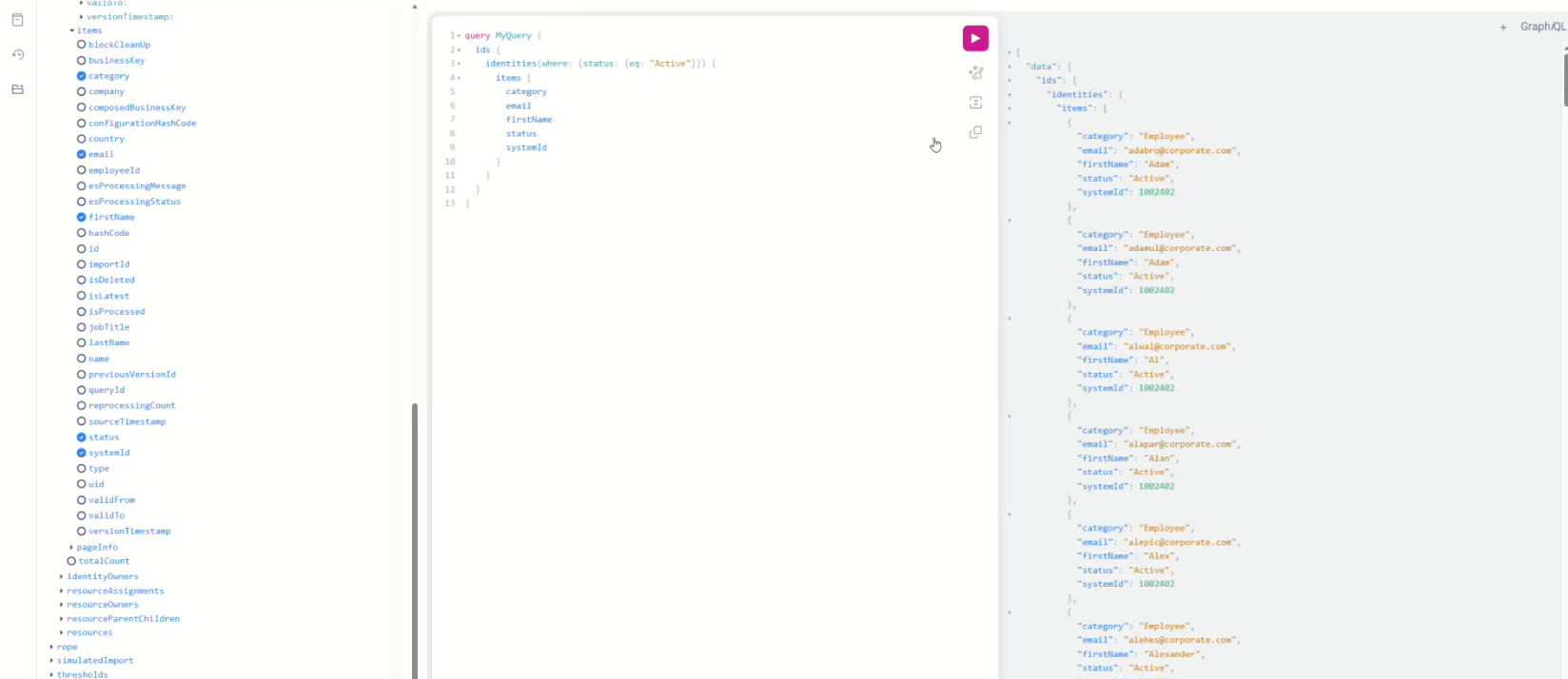Image resolution: width=1568 pixels, height=679 pixels.
Task: Tick the employeeId field
Action: (81, 170)
